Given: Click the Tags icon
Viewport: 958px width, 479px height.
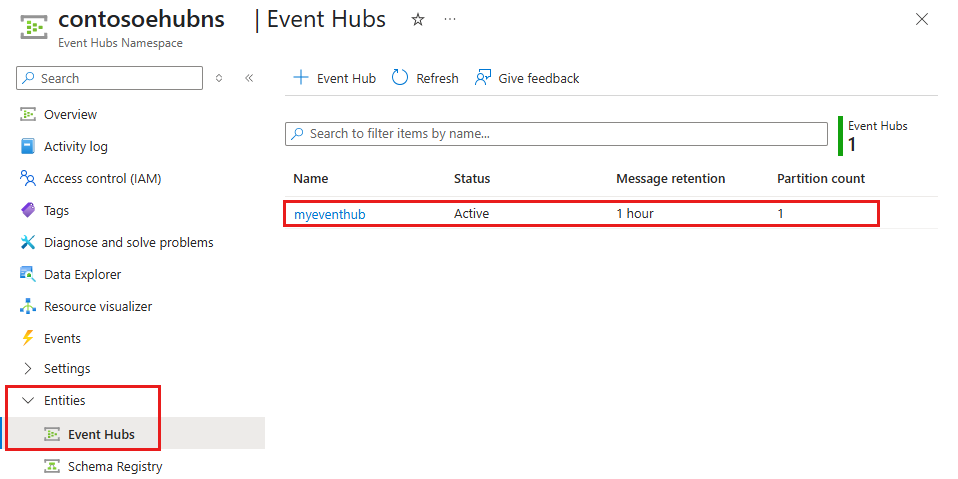Looking at the screenshot, I should pos(28,211).
